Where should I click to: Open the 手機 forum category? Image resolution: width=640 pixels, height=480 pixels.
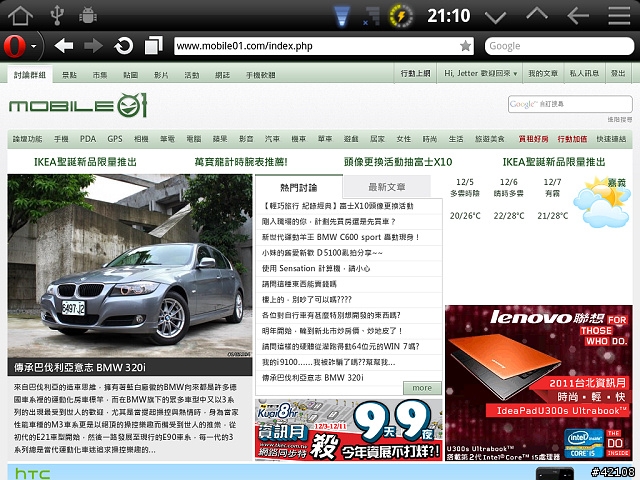61,139
